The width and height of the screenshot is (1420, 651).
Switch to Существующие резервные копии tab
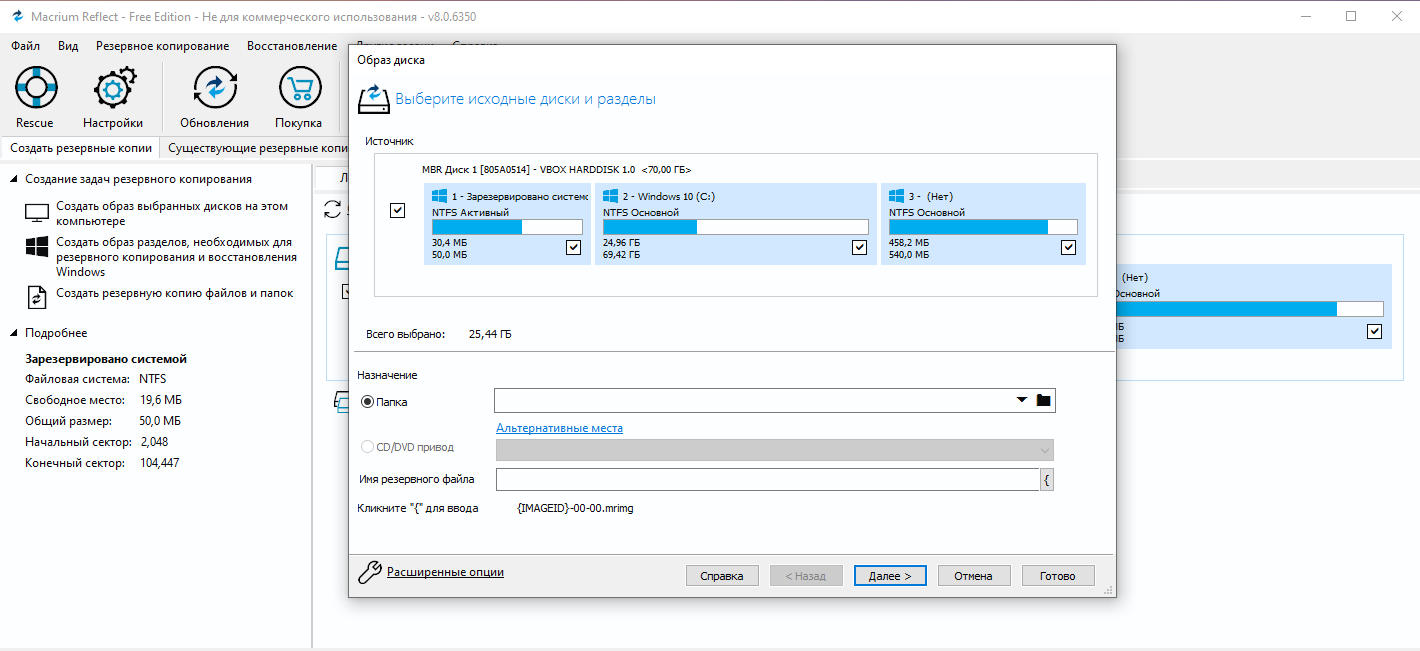pos(255,148)
